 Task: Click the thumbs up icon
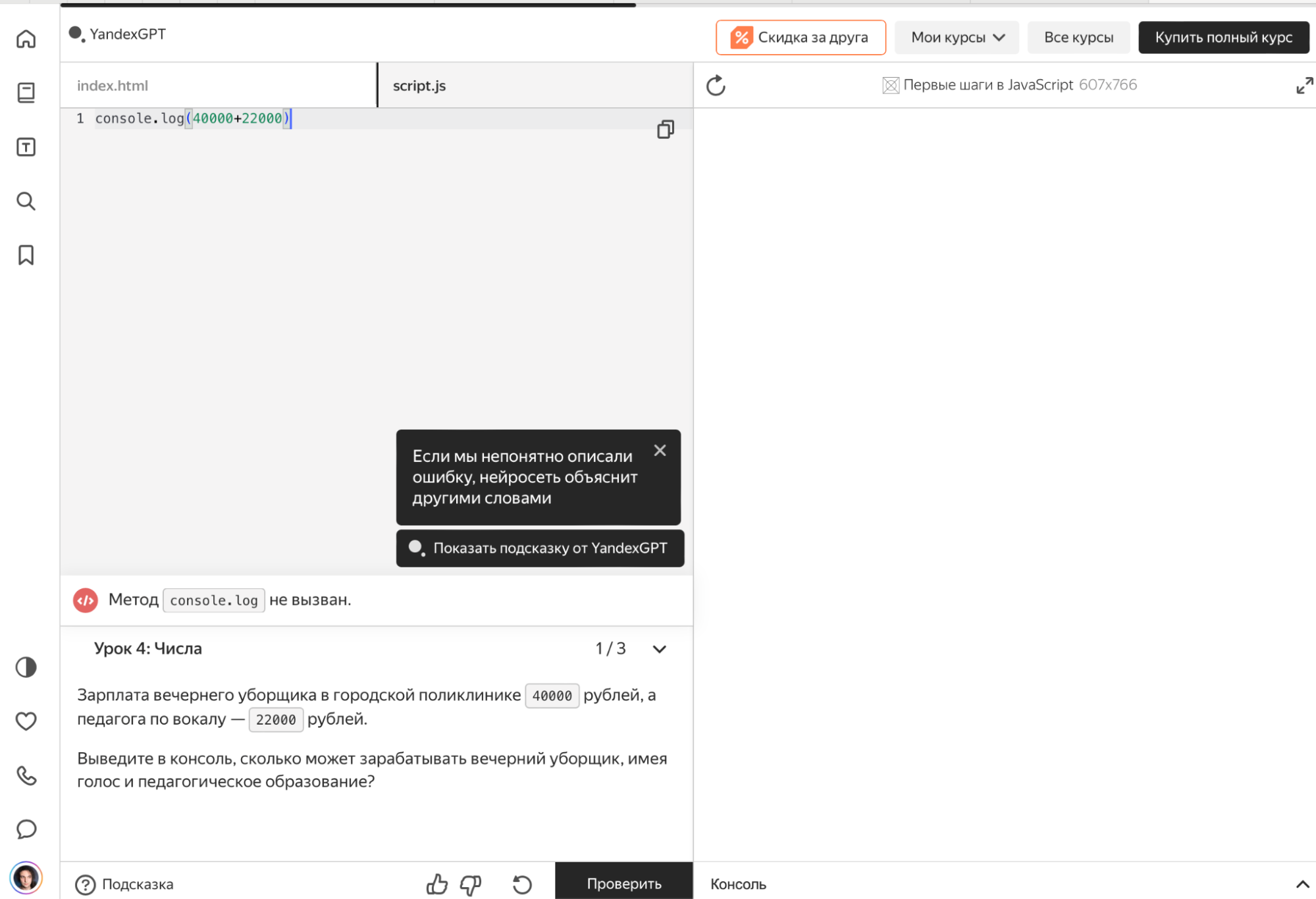436,884
